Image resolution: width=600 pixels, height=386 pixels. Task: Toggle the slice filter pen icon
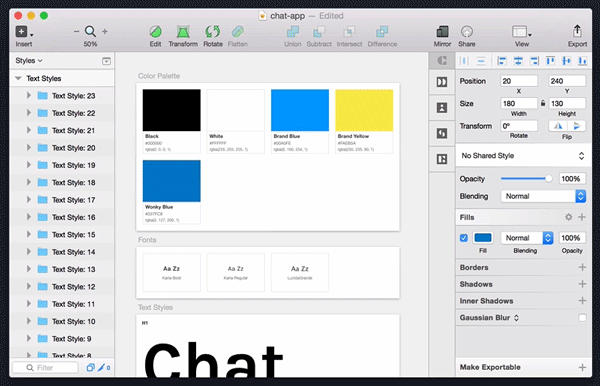(101, 368)
